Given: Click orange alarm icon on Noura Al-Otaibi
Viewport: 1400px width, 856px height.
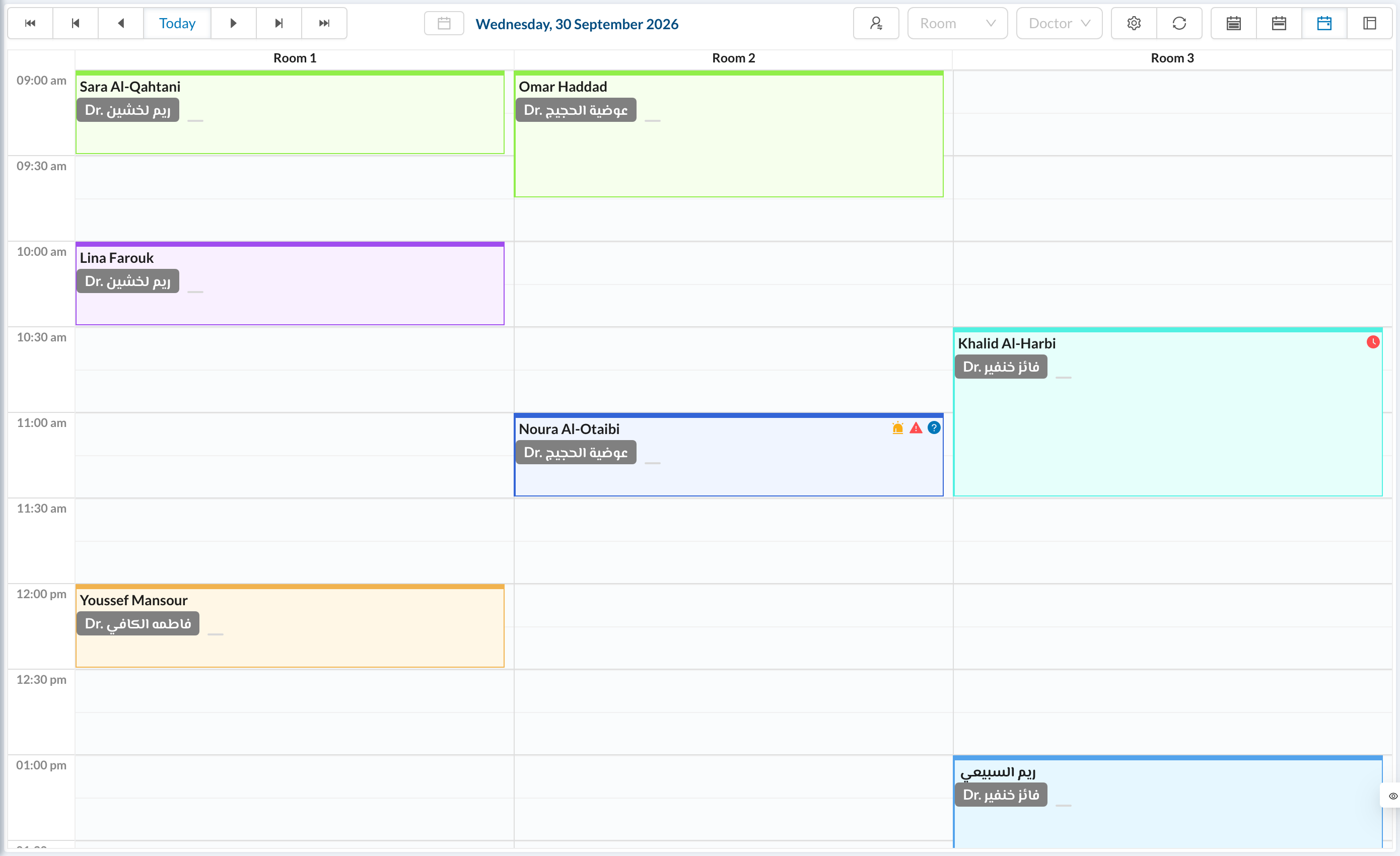Looking at the screenshot, I should click(898, 427).
